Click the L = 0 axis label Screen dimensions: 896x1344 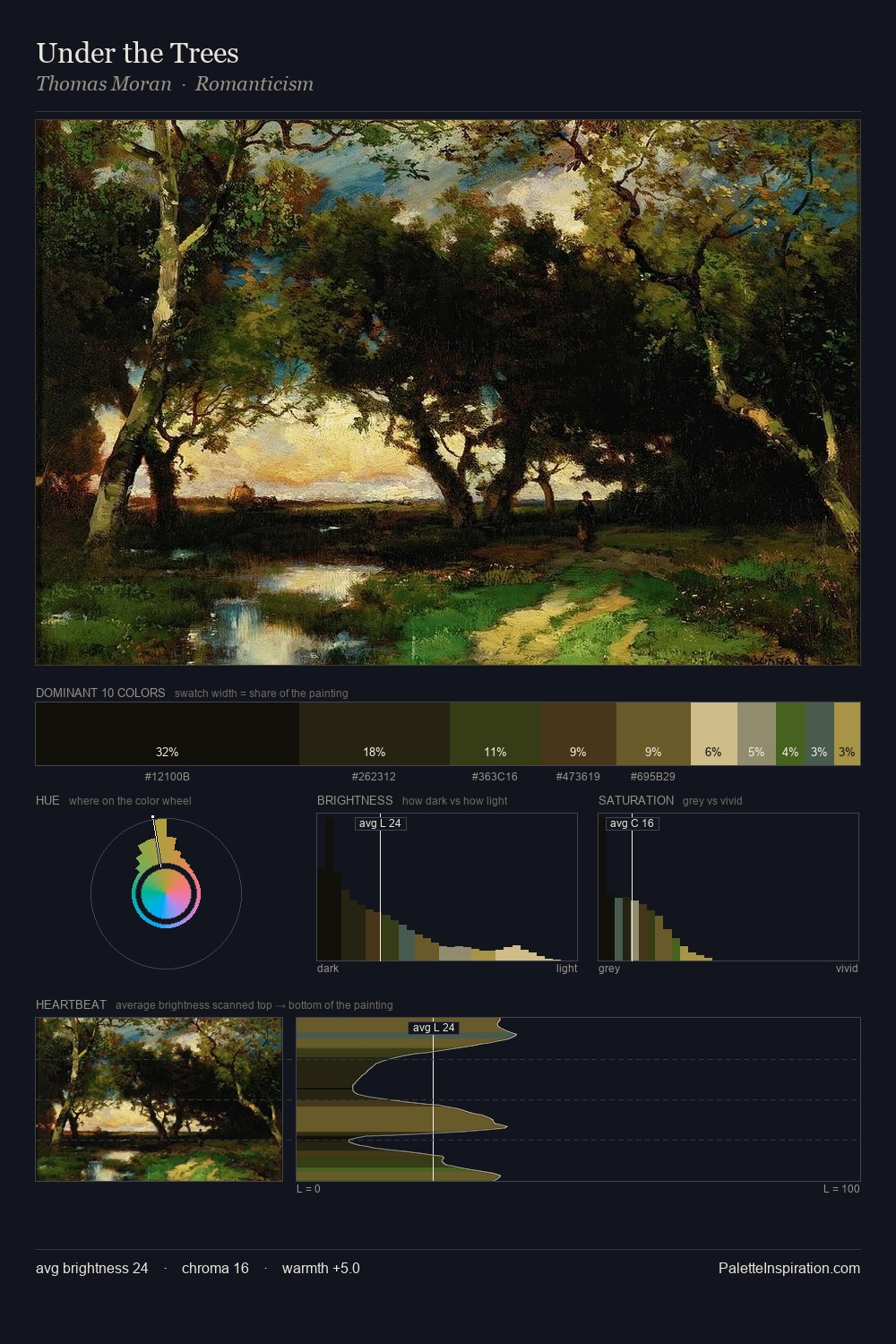(x=308, y=1189)
